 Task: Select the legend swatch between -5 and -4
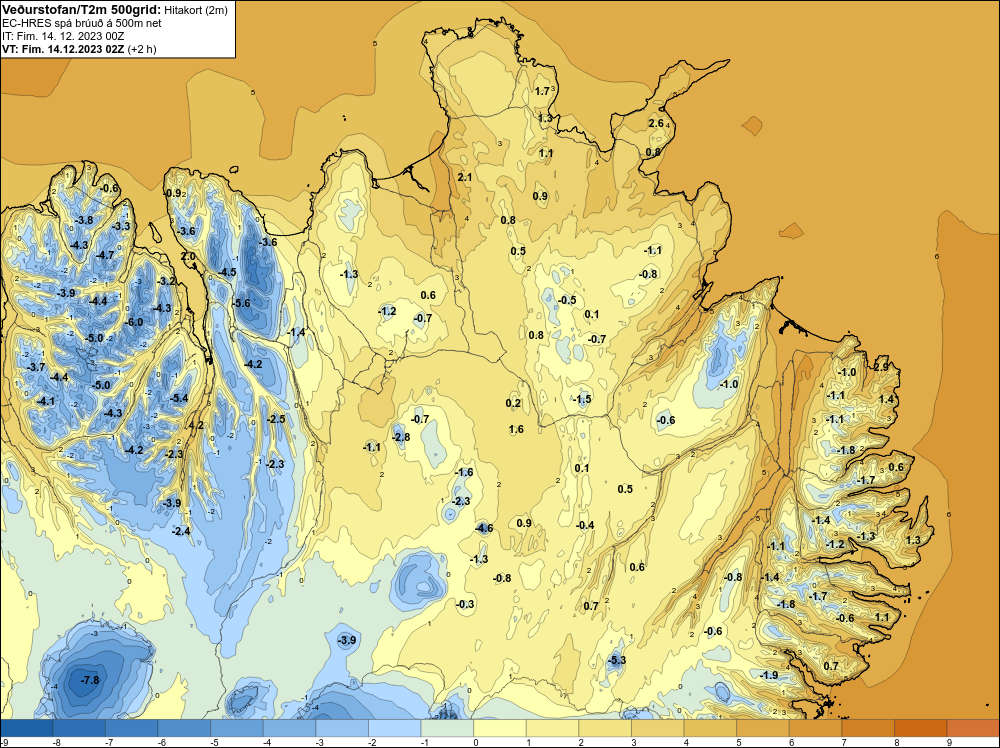(237, 728)
